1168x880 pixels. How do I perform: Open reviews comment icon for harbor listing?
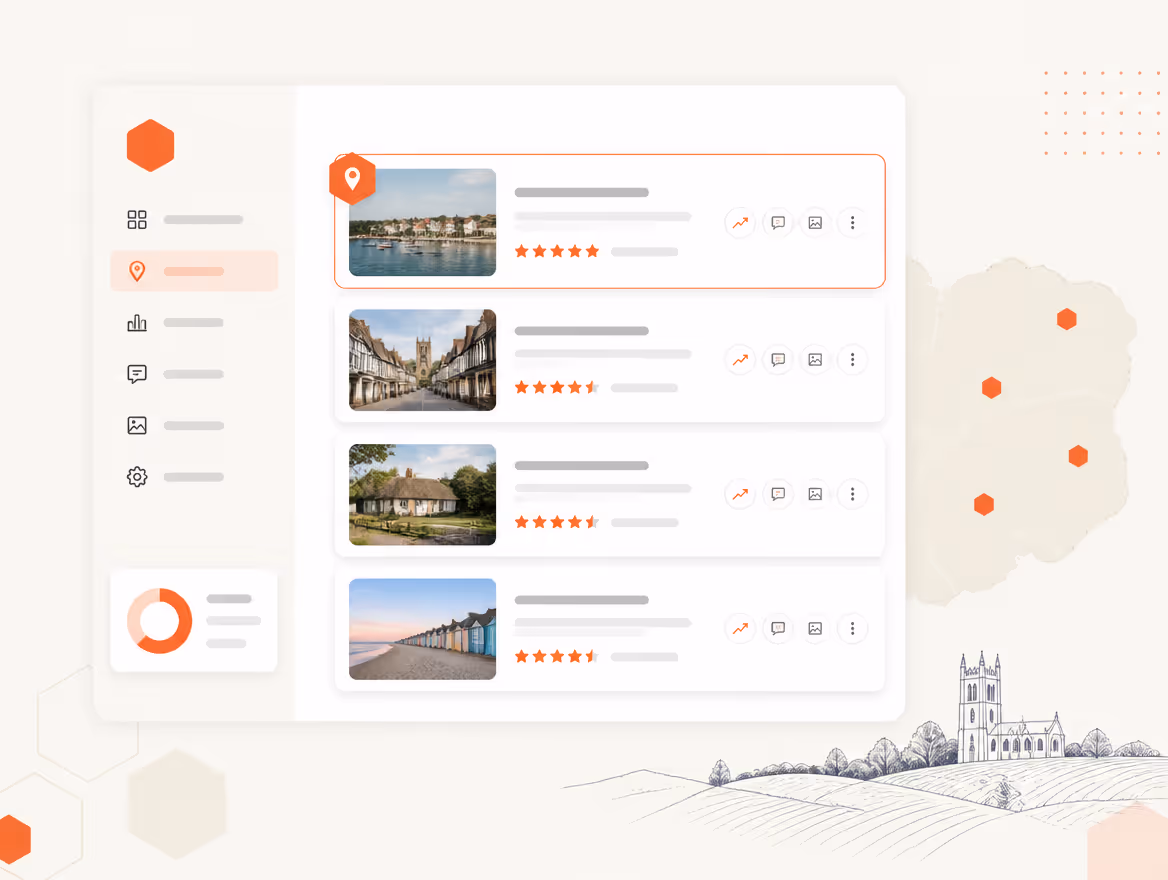click(778, 223)
